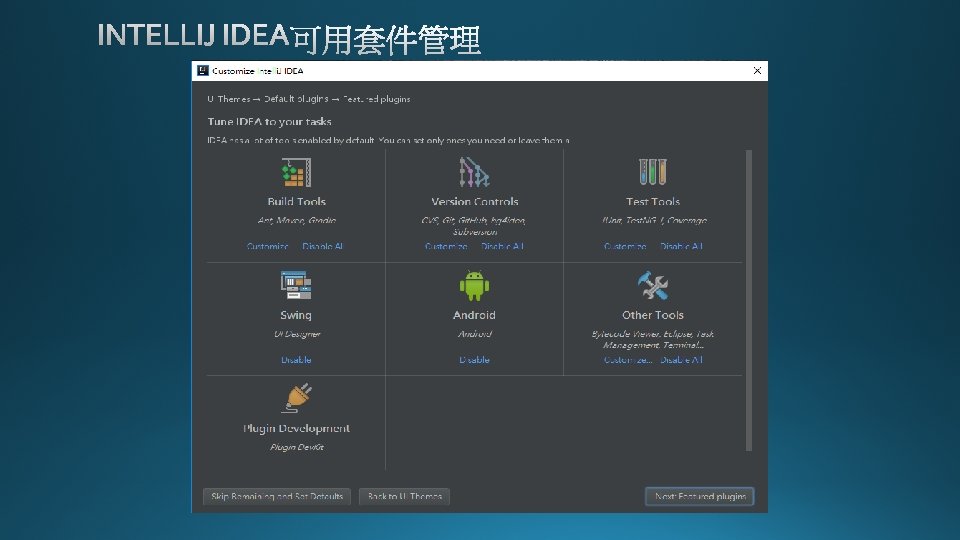Customize Version Controls plugins
The height and width of the screenshot is (540, 960).
tap(446, 246)
